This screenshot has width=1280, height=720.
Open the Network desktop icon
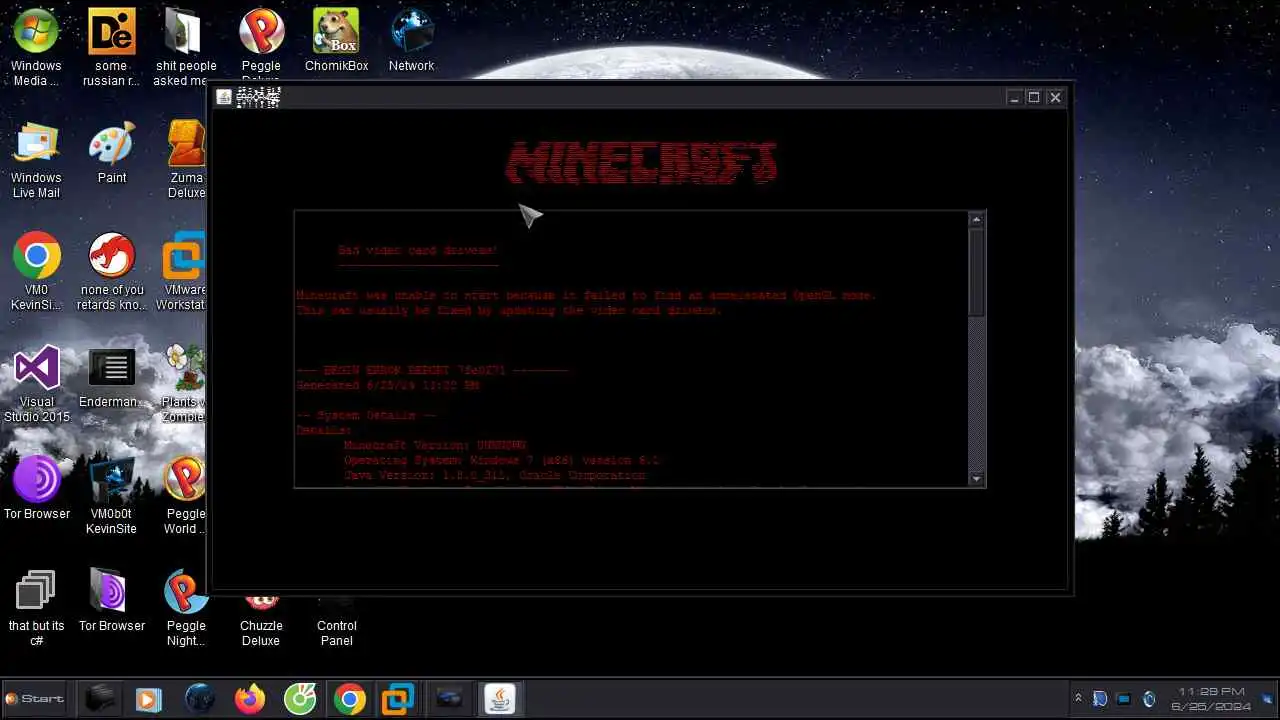[411, 40]
